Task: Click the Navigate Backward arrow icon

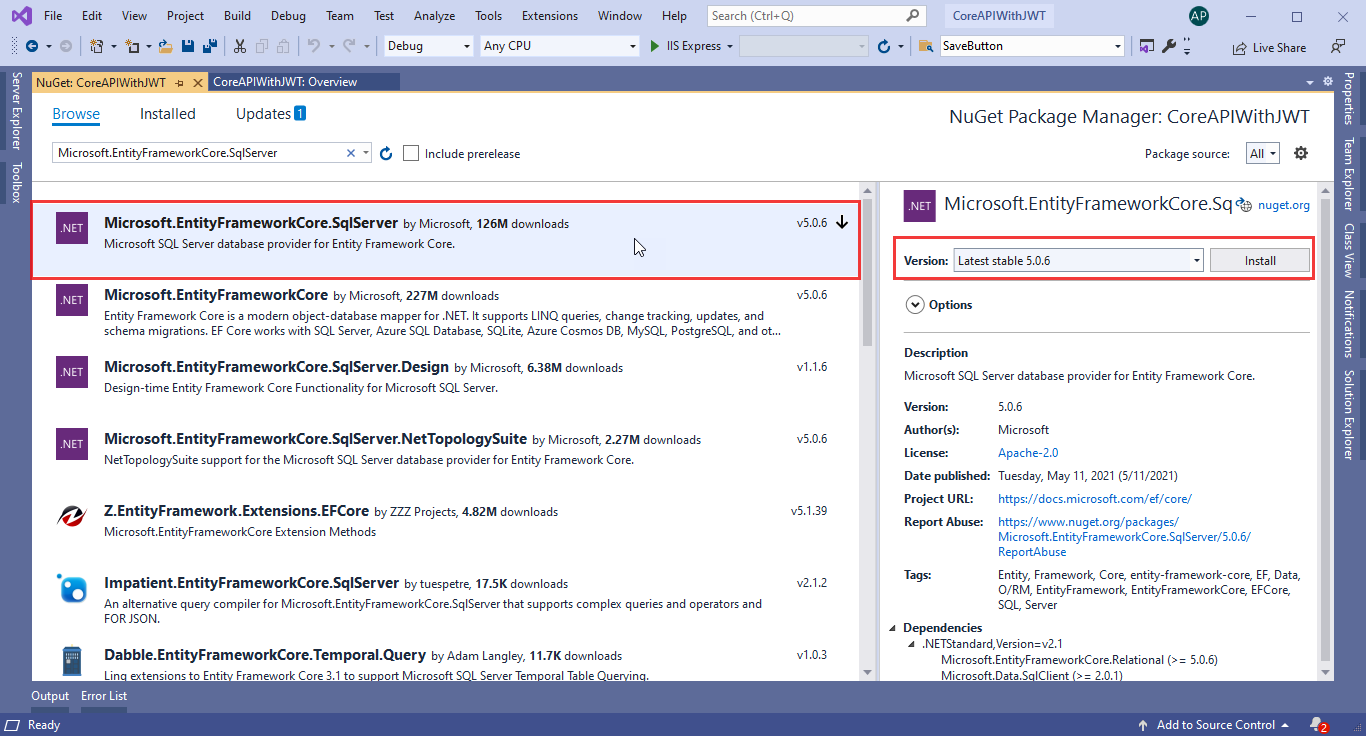Action: [x=32, y=46]
